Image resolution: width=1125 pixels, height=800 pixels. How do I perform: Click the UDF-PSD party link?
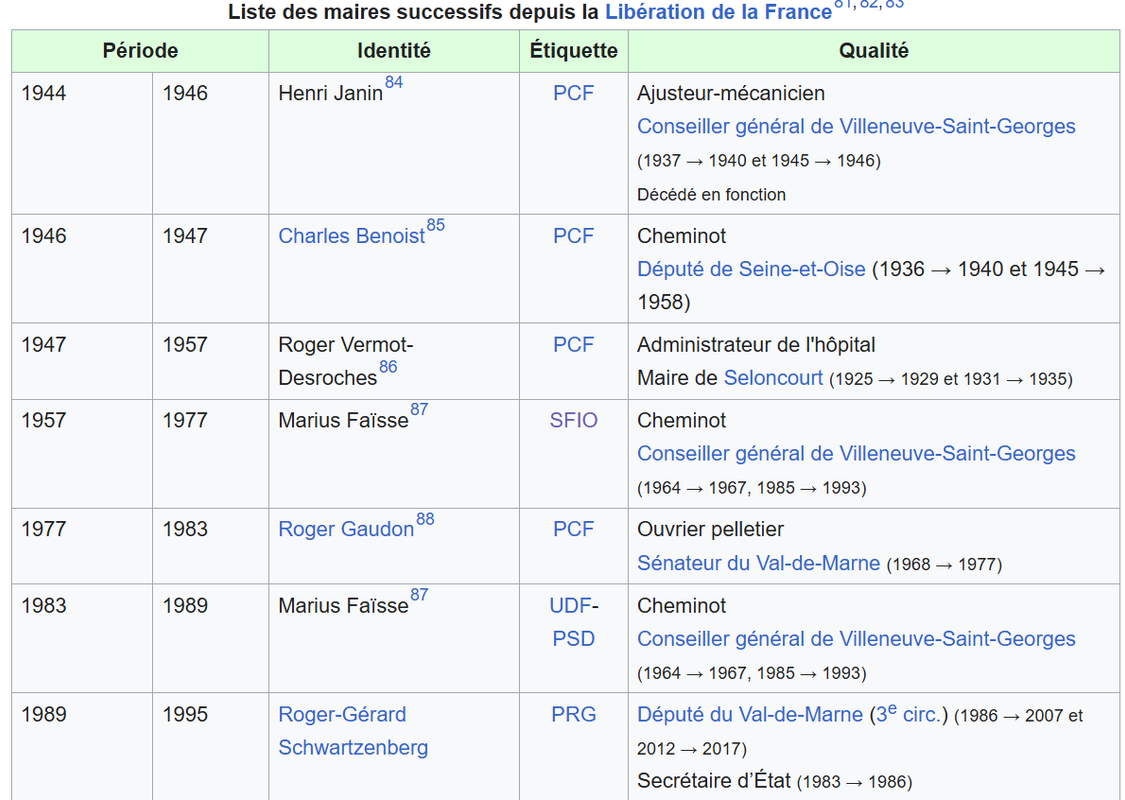point(573,622)
